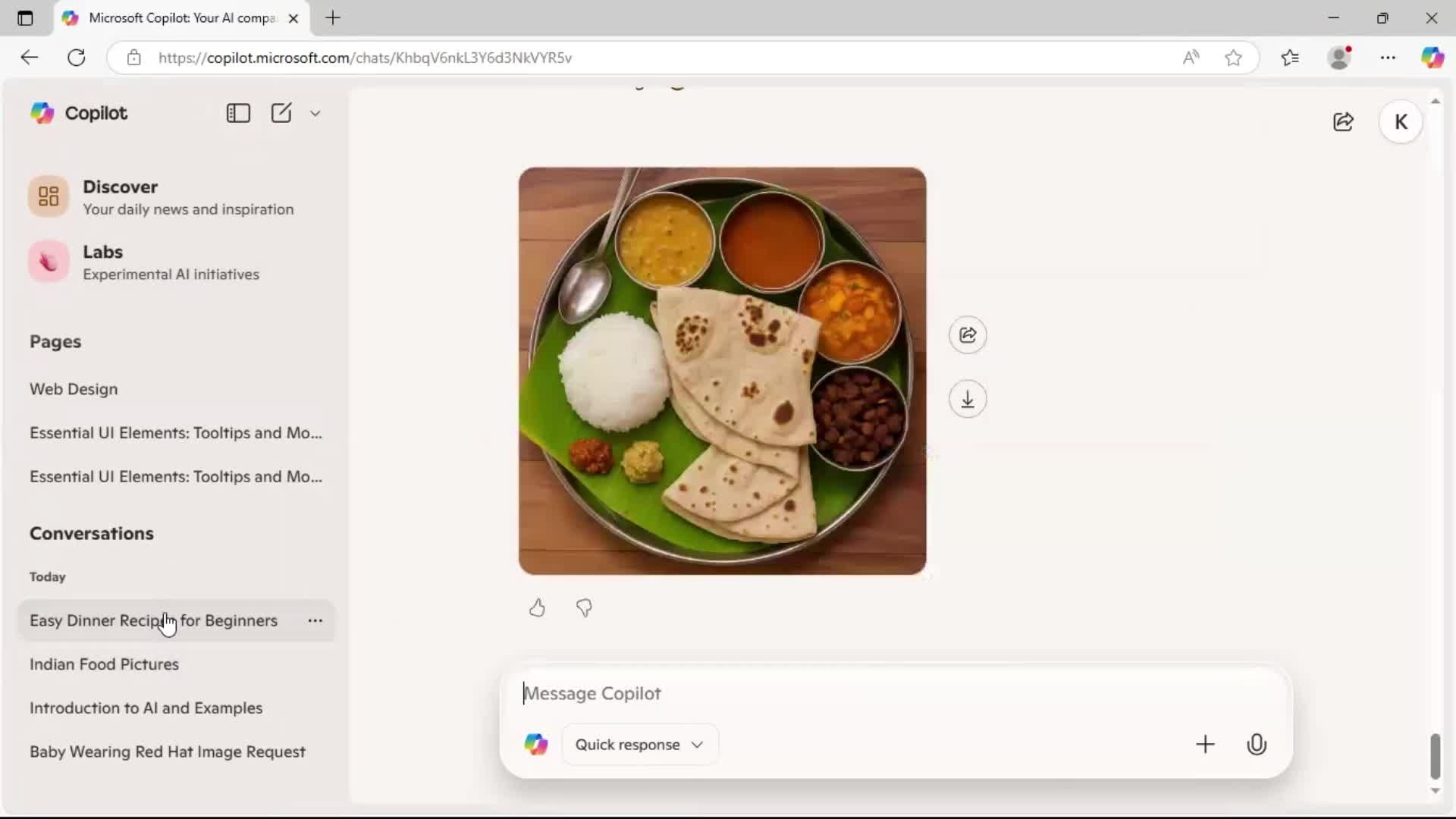Give a thumbs down to the response
1456x819 pixels.
pos(584,608)
